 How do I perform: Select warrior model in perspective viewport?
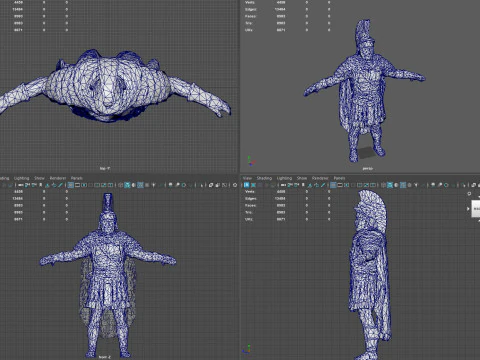tap(364, 90)
